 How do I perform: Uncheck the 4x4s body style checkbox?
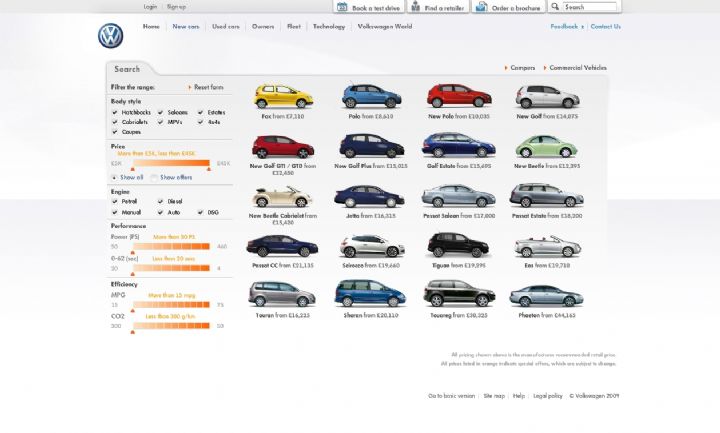(200, 122)
